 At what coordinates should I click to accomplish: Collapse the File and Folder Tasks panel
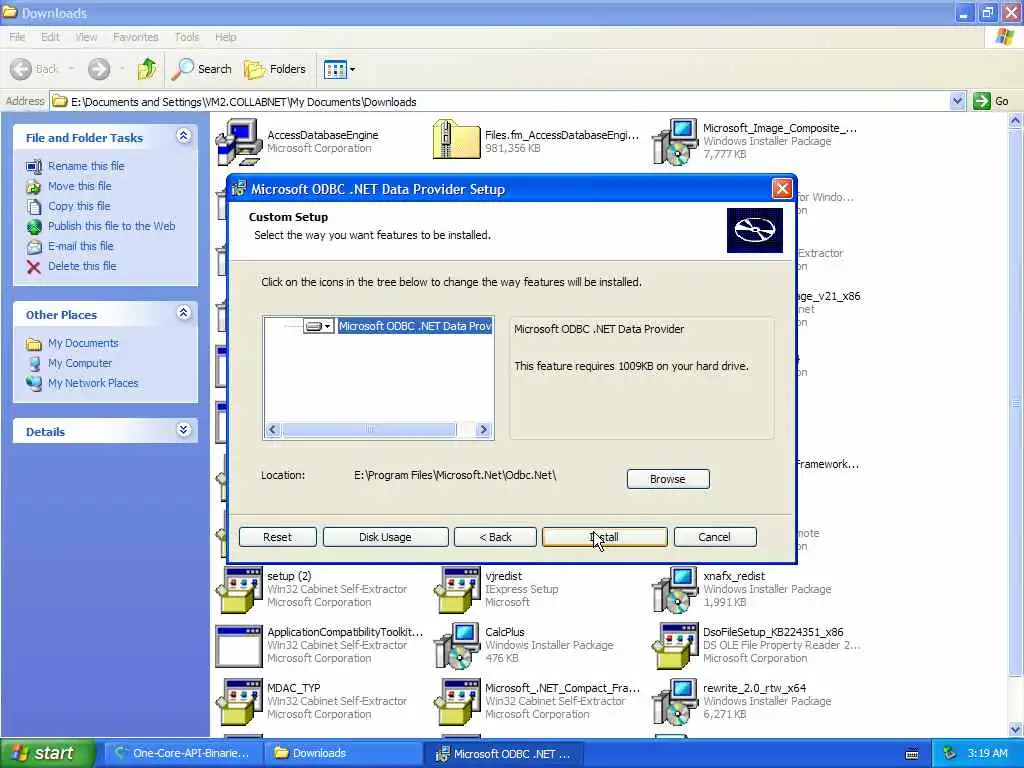pos(184,136)
